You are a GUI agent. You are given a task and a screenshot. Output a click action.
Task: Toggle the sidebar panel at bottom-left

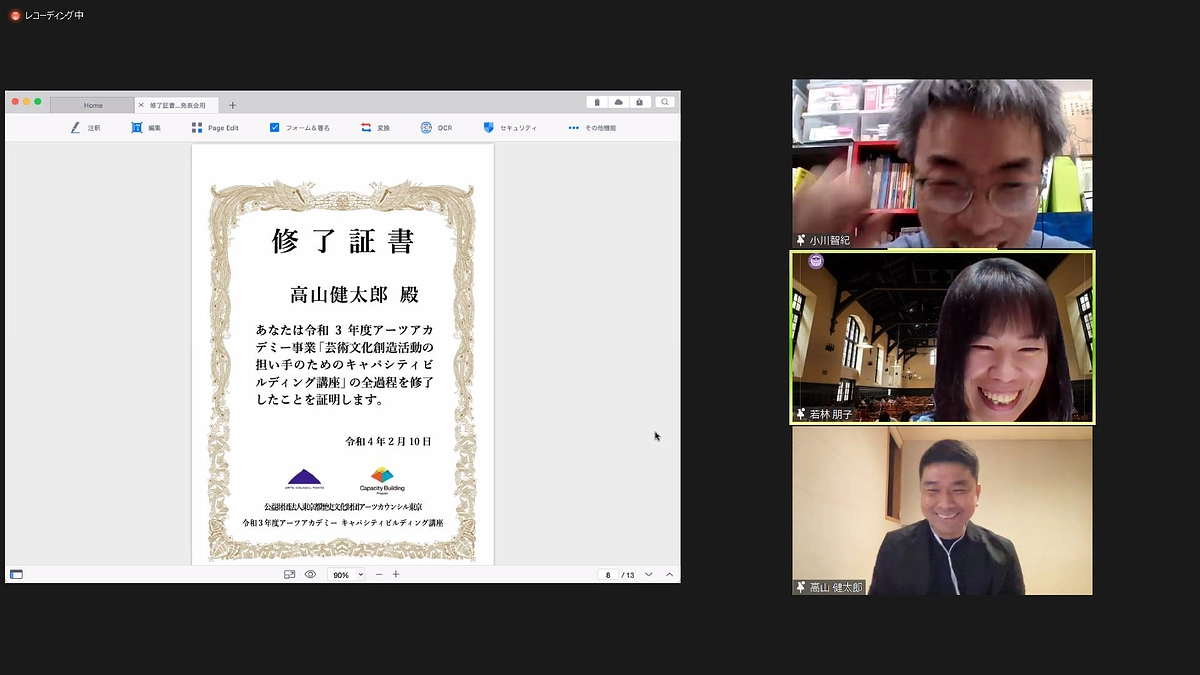(16, 574)
